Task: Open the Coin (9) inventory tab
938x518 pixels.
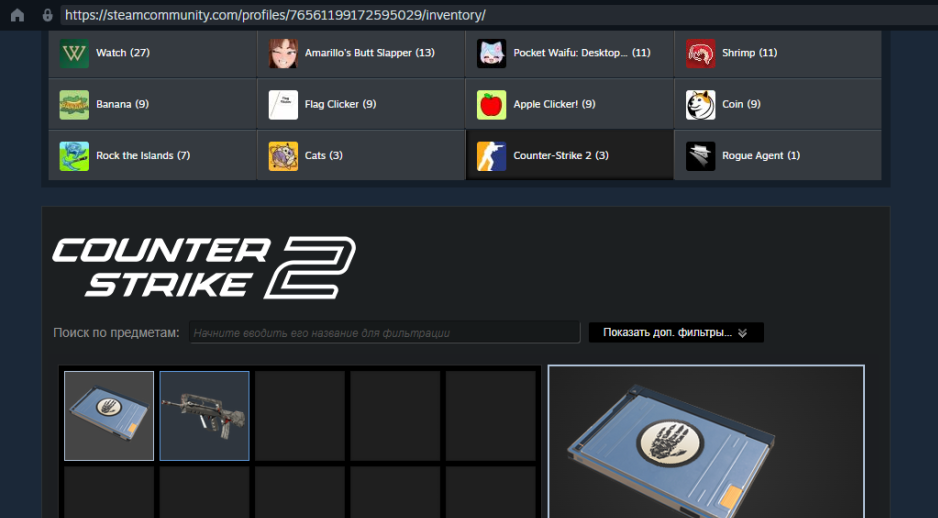Action: (778, 104)
